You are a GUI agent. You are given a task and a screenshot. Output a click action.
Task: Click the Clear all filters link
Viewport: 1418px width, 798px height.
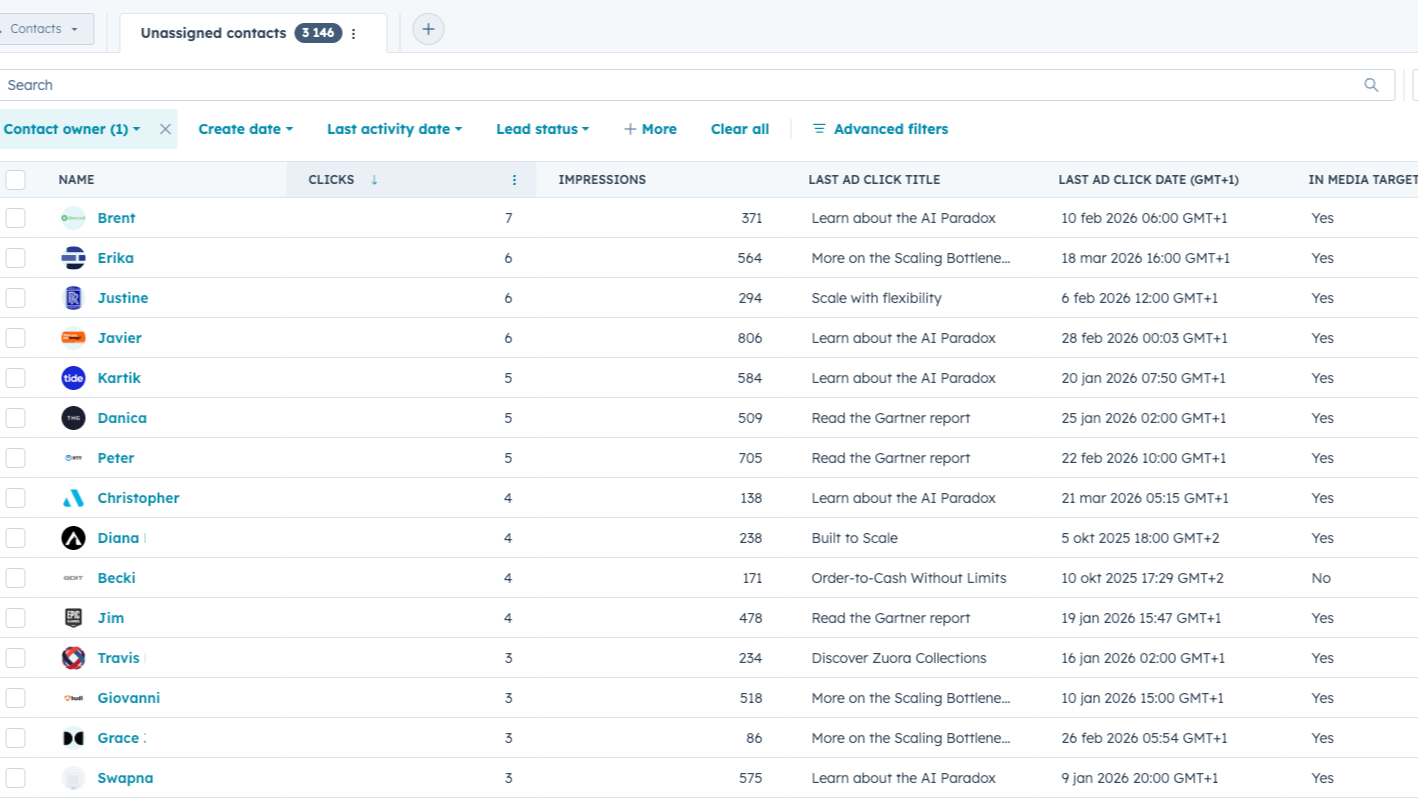point(739,129)
